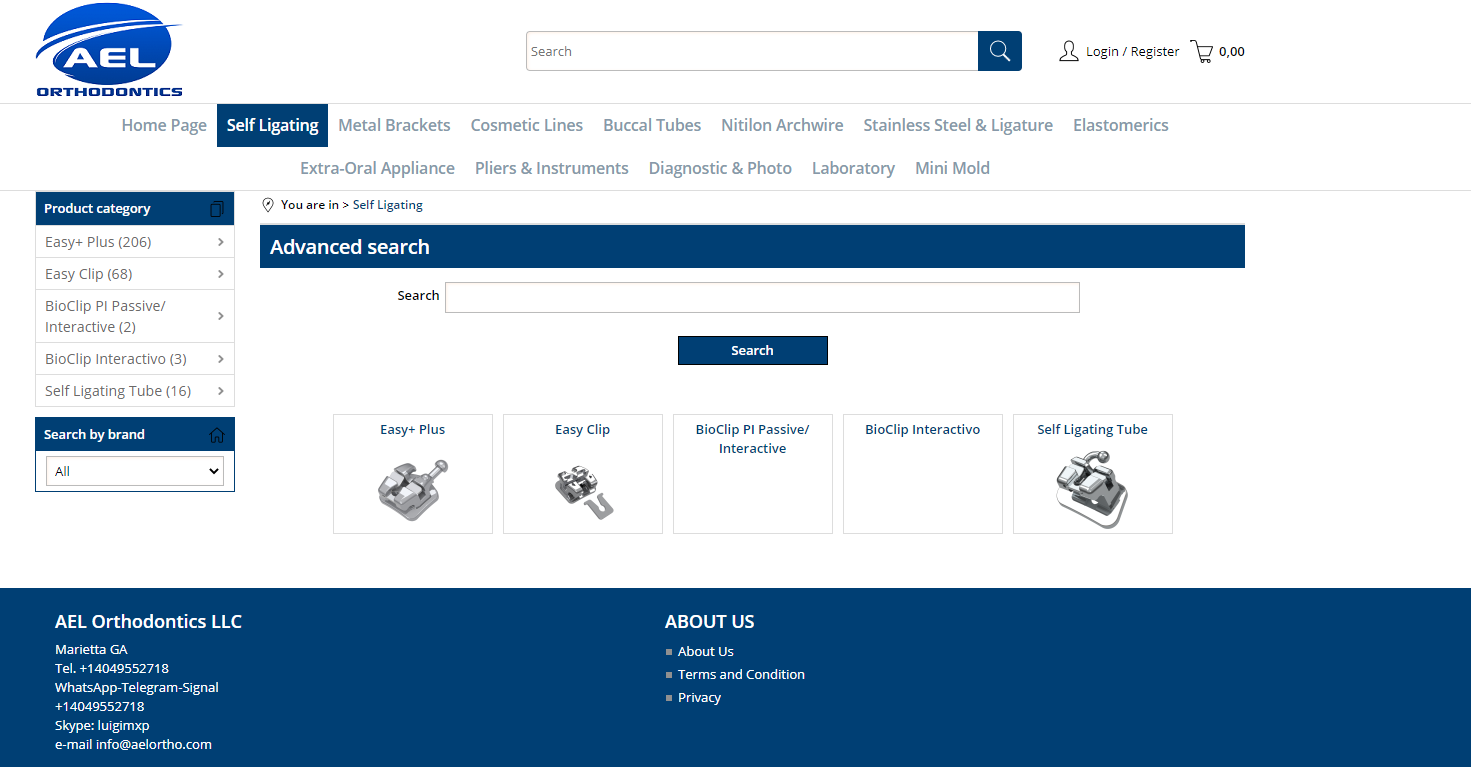Click the AEL Orthodontics LLC footer heading
The image size is (1471, 767).
point(148,622)
